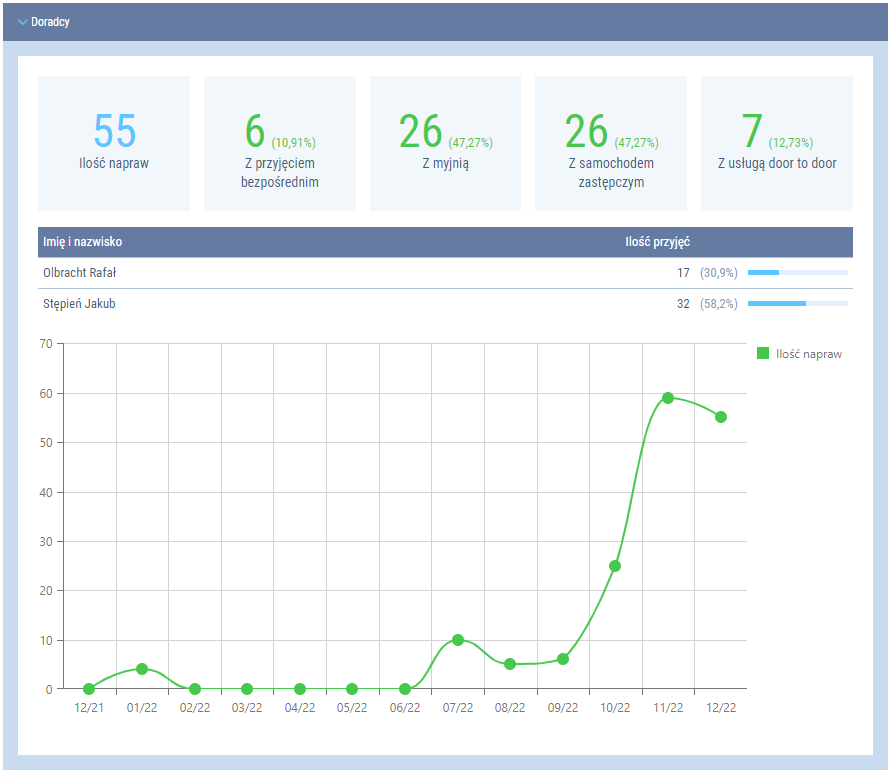The height and width of the screenshot is (773, 892).
Task: Sort by Imię i nazwisko column header
Action: [83, 242]
